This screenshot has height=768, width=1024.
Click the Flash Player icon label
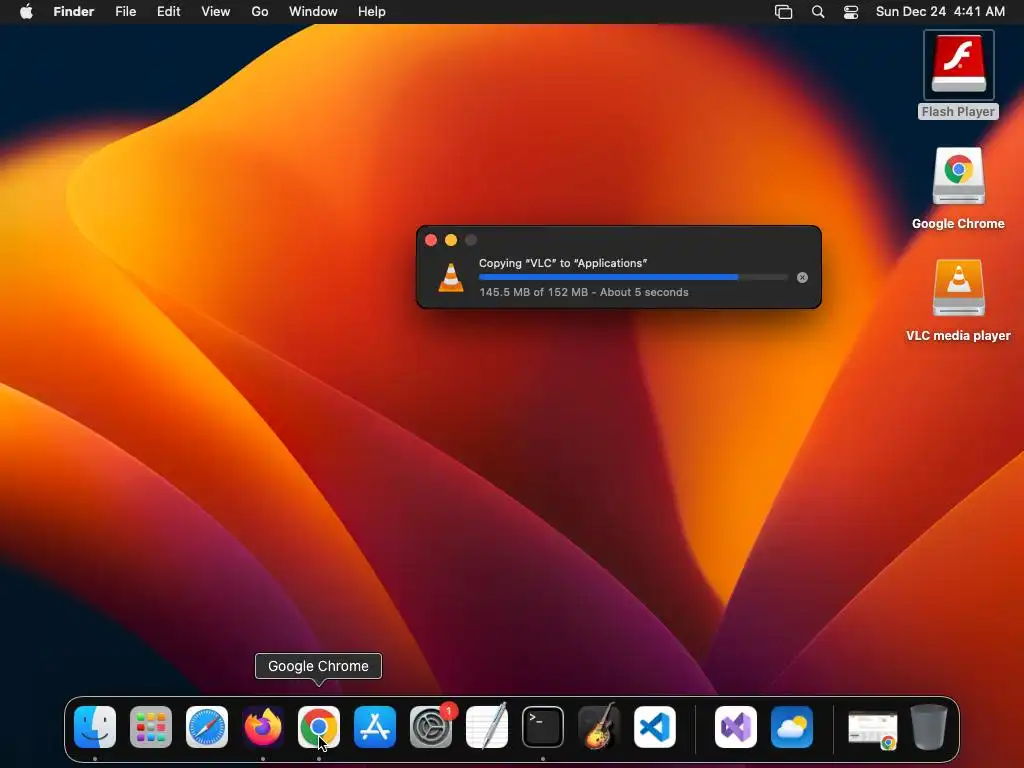[x=959, y=112]
